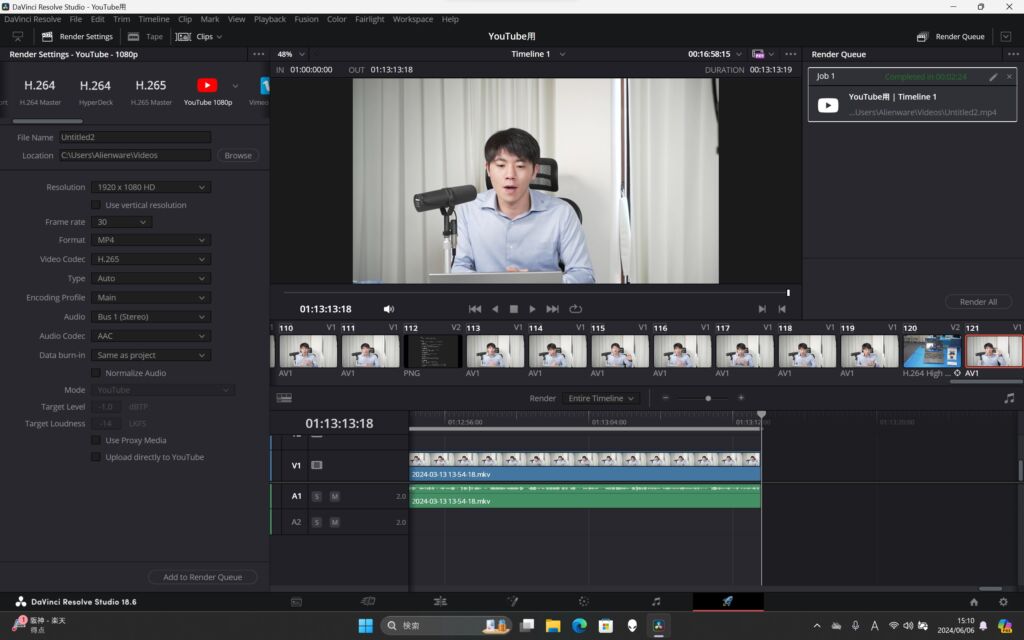Open the Fairlight audio page
The image size is (1024, 640).
(656, 601)
